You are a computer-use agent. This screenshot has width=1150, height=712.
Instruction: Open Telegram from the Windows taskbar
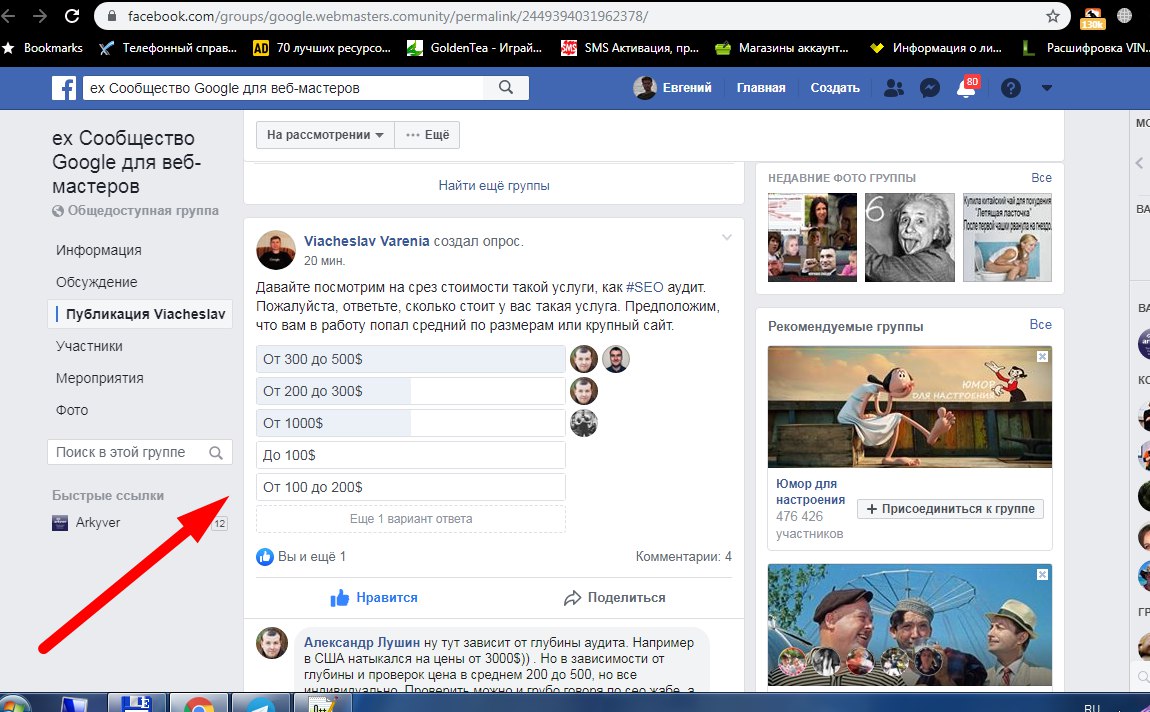click(x=260, y=705)
